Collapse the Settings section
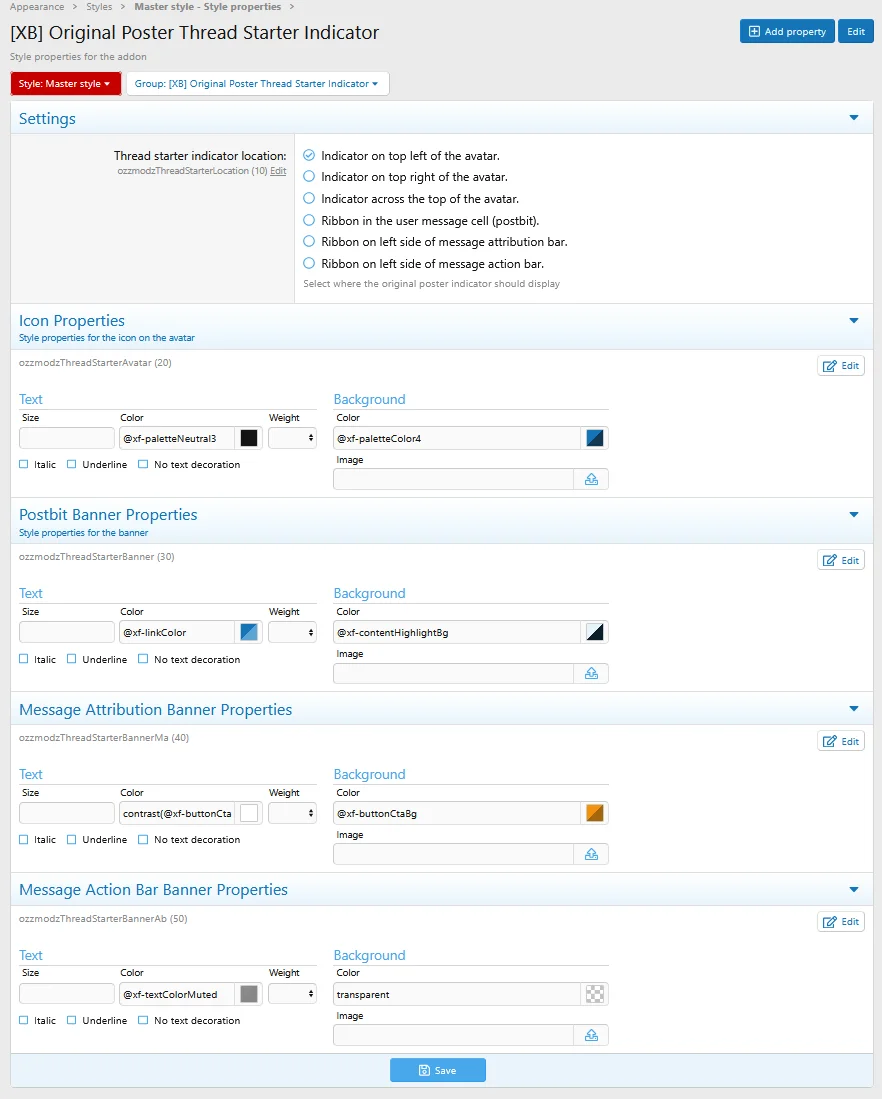This screenshot has height=1099, width=882. (x=853, y=118)
